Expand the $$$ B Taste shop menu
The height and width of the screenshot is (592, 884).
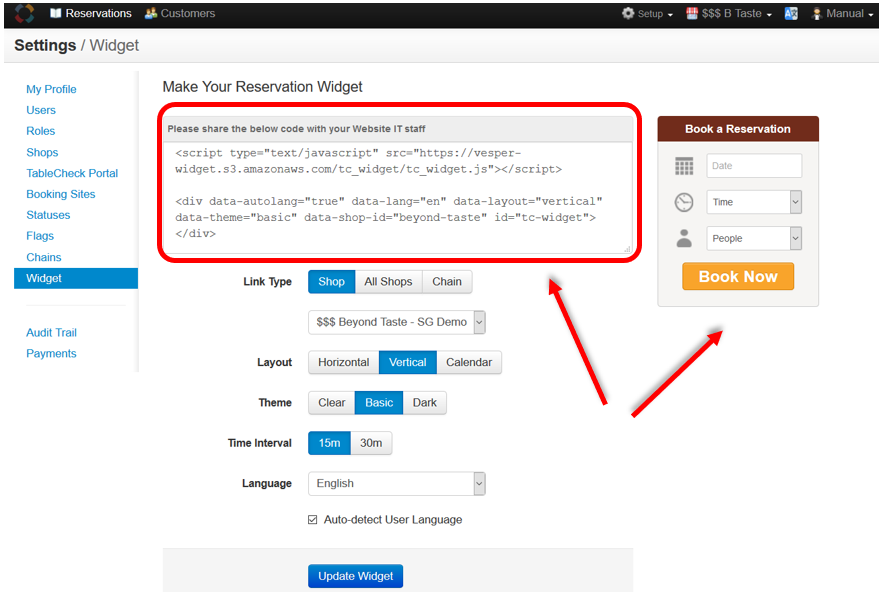click(729, 14)
